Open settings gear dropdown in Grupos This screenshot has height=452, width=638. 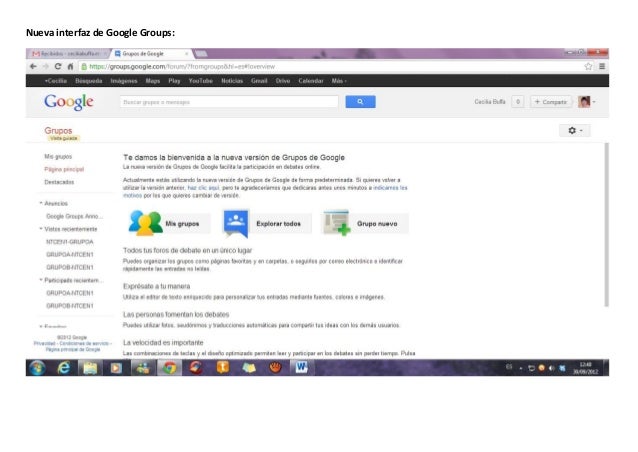pyautogui.click(x=575, y=131)
